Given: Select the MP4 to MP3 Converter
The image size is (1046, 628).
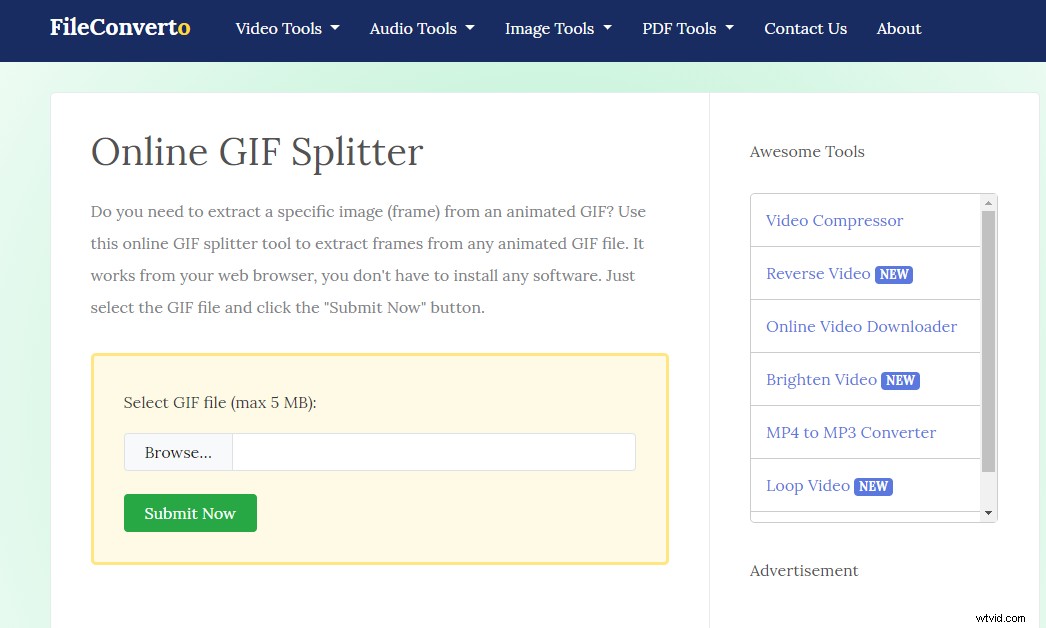Looking at the screenshot, I should [x=850, y=432].
